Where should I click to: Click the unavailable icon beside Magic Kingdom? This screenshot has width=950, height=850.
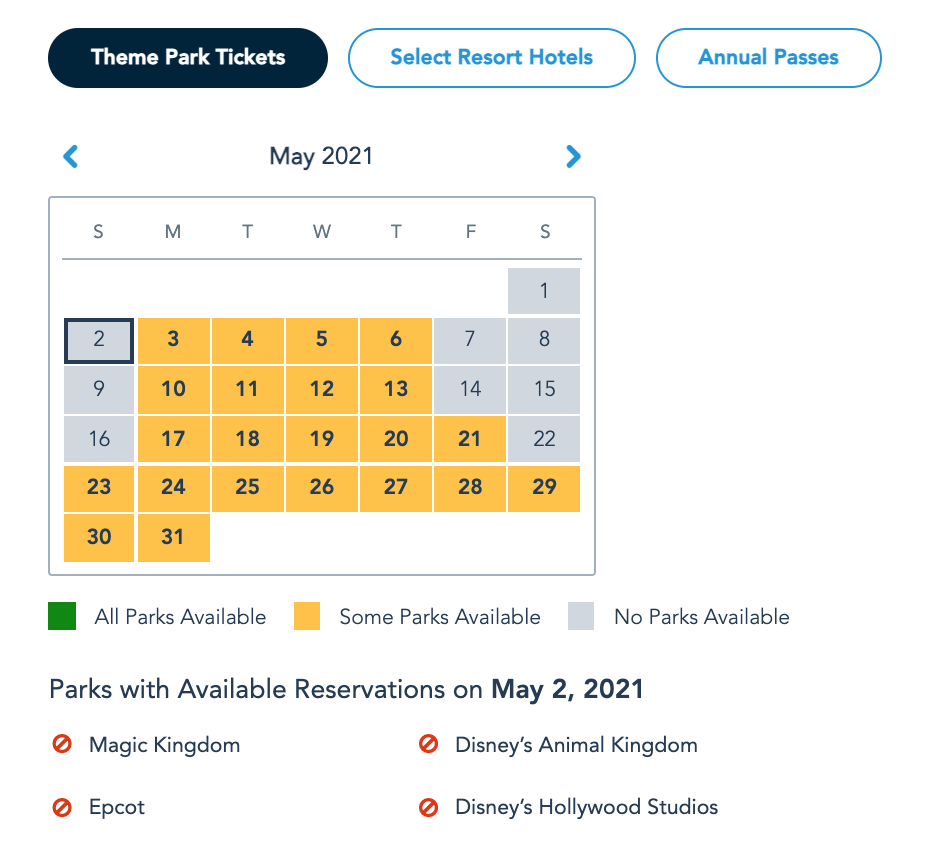coord(62,745)
